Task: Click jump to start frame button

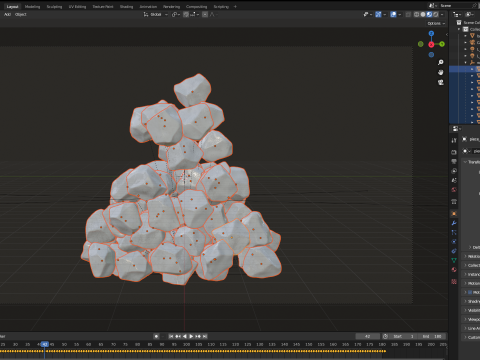Action: pos(171,336)
